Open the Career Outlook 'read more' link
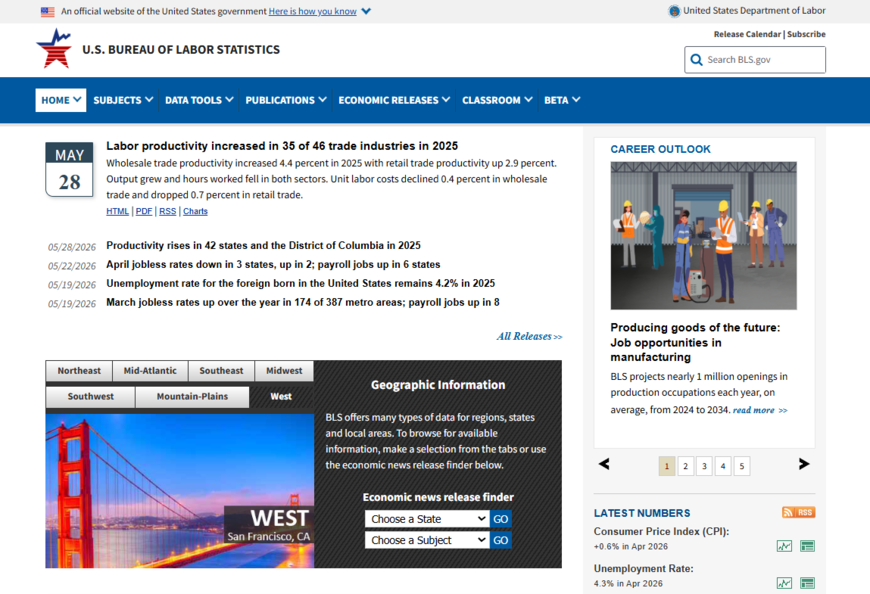870x594 pixels. coord(760,410)
